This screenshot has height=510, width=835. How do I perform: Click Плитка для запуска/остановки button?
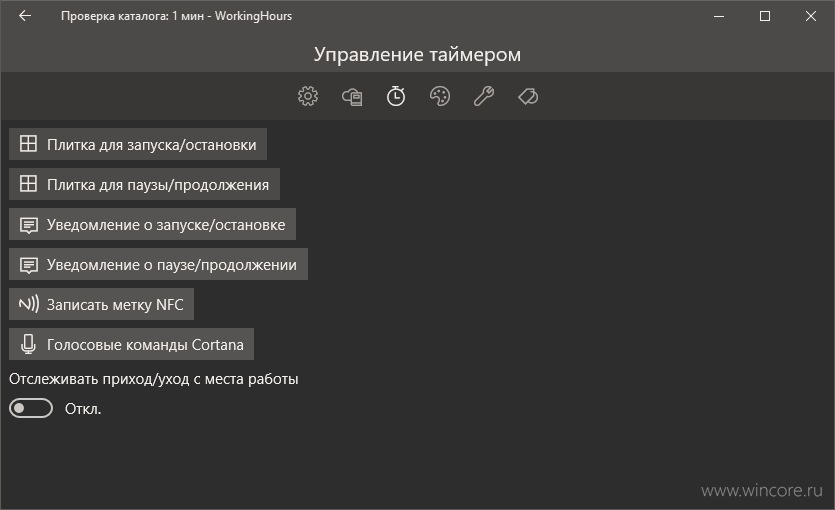(x=138, y=144)
